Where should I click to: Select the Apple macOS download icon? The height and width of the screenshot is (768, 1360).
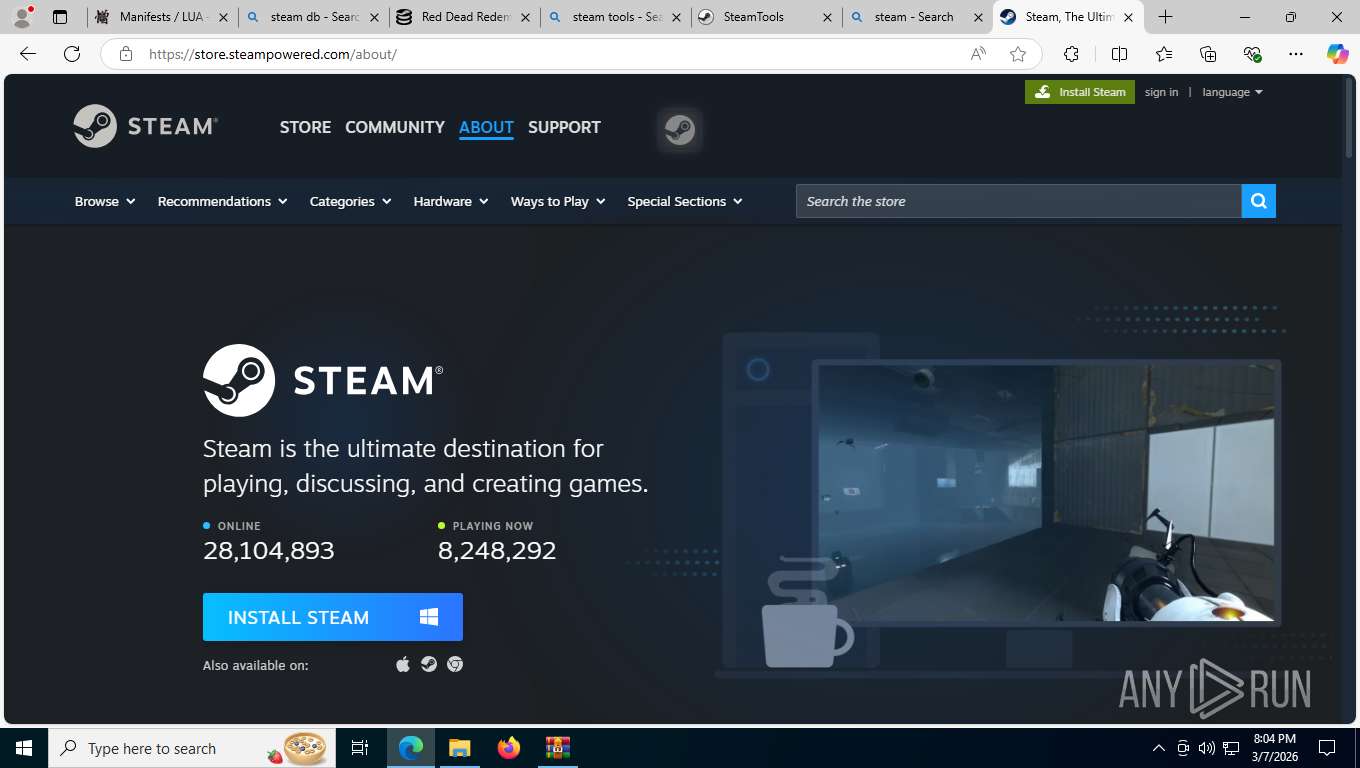click(x=403, y=664)
